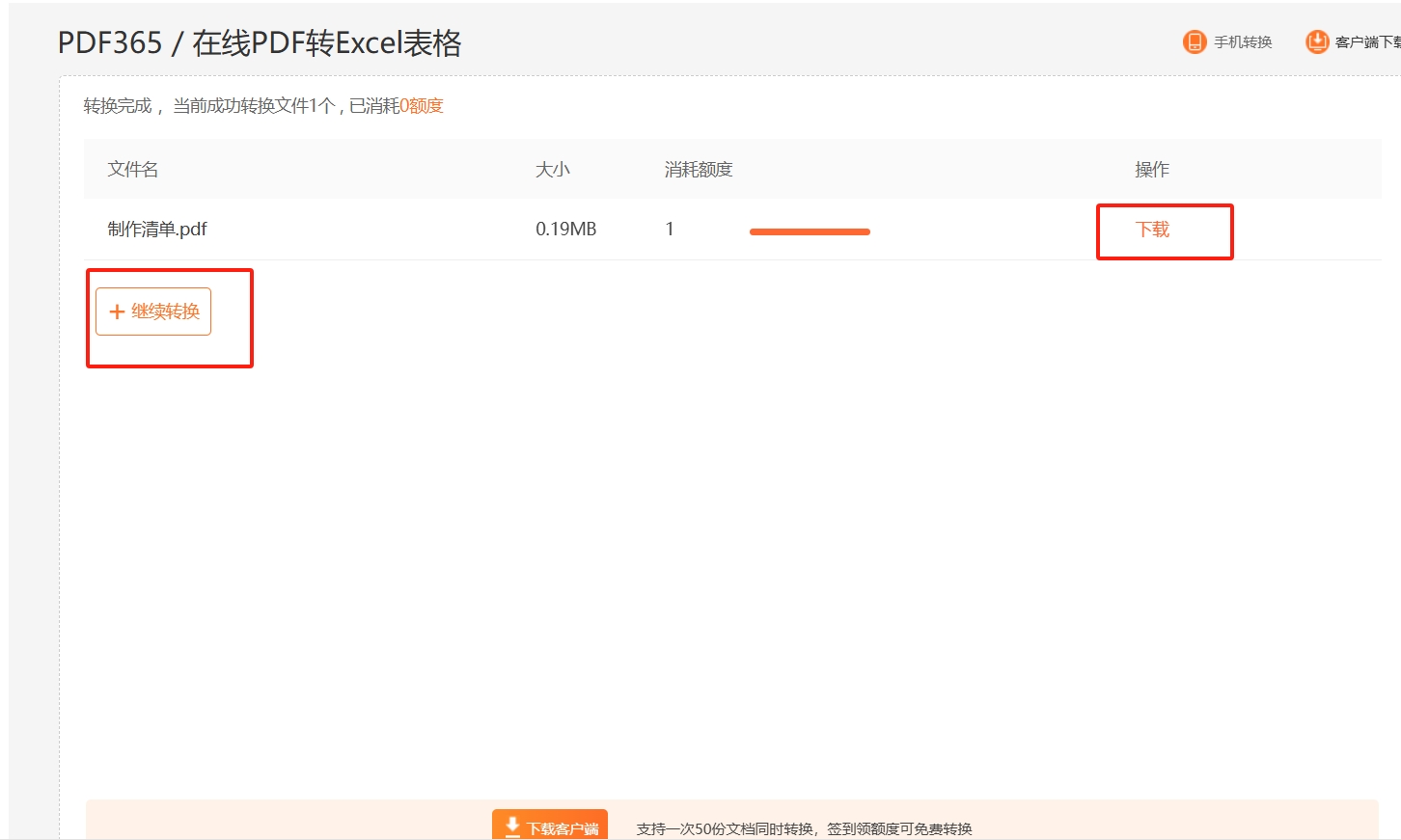Download the converted 制作清单.pdf file
This screenshot has height=840, width=1401.
coord(1152,230)
